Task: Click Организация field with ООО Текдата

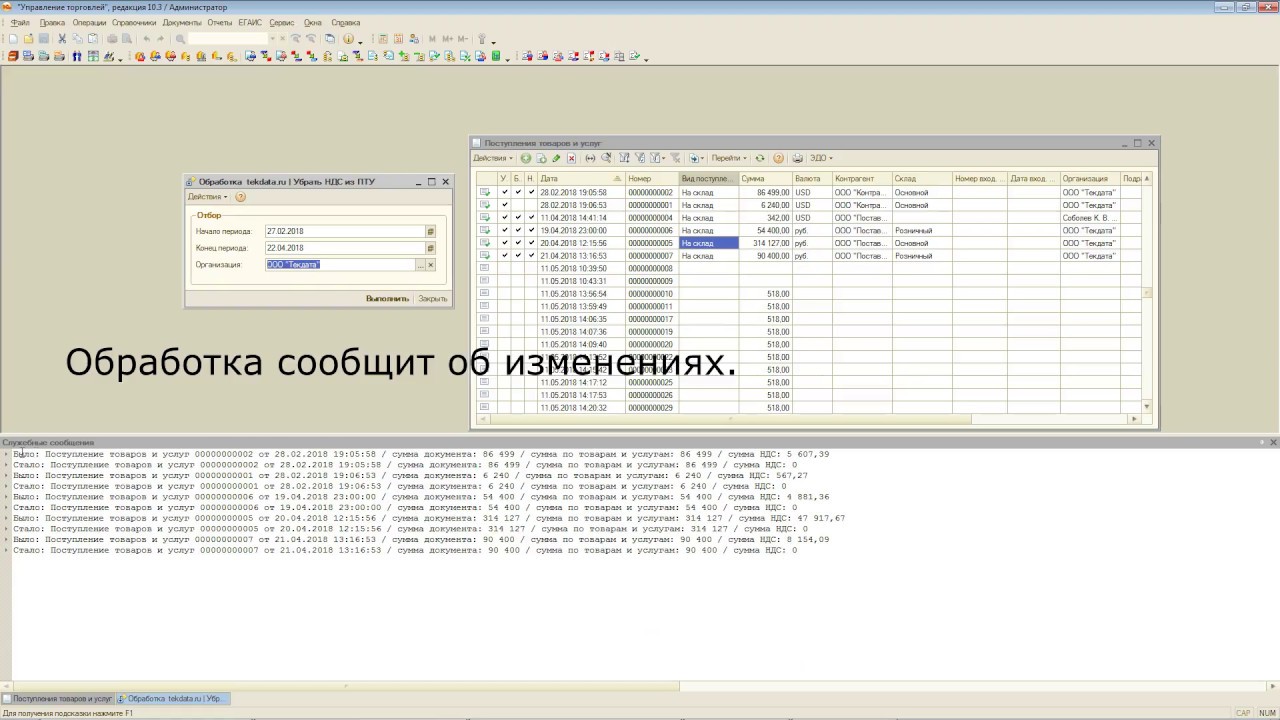Action: [339, 265]
